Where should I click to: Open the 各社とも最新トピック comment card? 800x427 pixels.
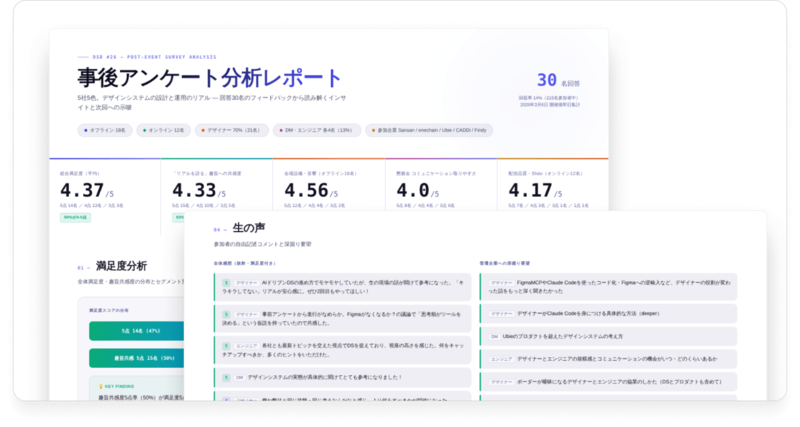(x=342, y=350)
